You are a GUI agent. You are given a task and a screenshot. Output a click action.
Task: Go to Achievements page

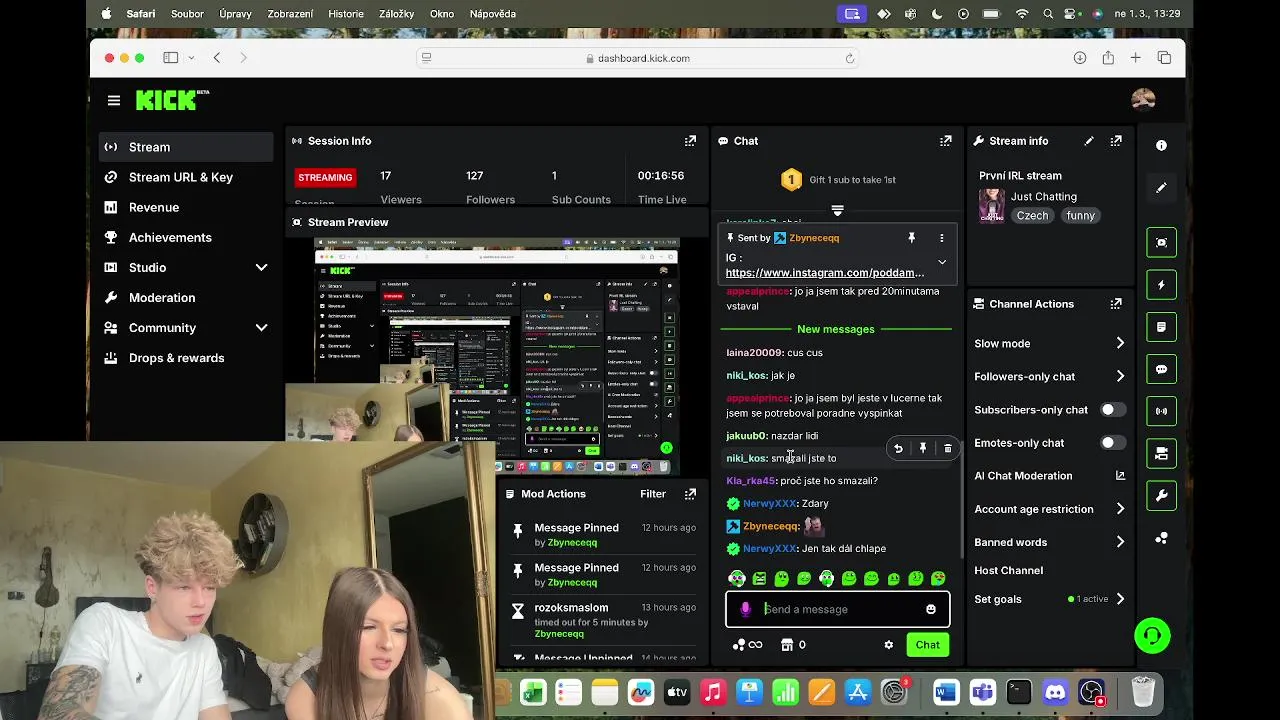tap(186, 237)
